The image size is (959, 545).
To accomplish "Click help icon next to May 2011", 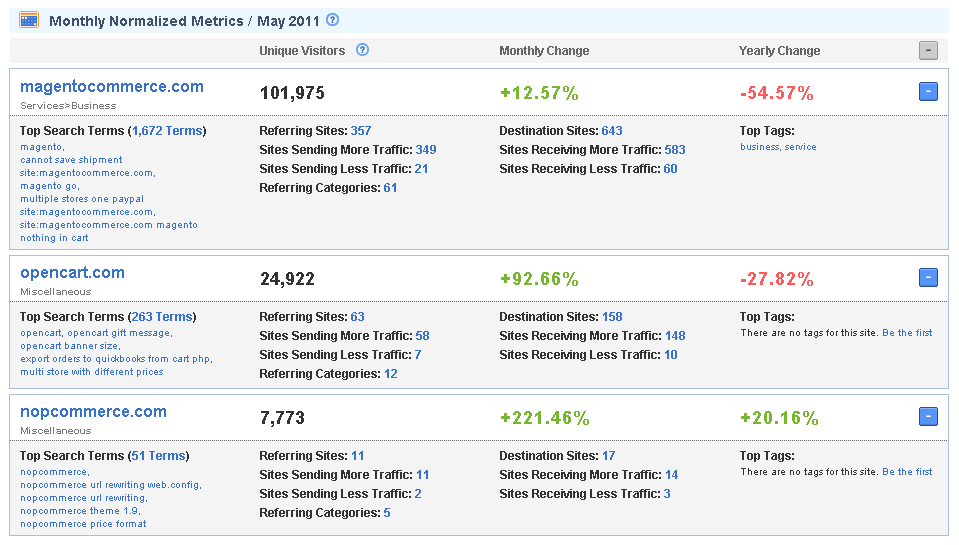I will click(x=333, y=20).
